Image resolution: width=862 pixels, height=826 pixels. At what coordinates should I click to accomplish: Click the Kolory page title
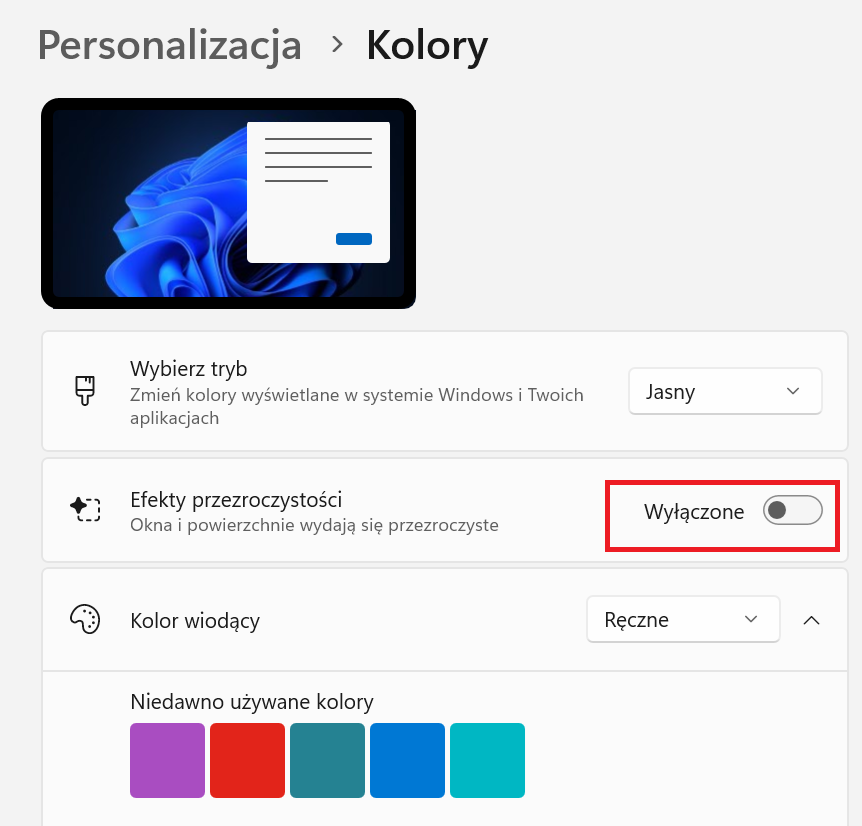427,45
